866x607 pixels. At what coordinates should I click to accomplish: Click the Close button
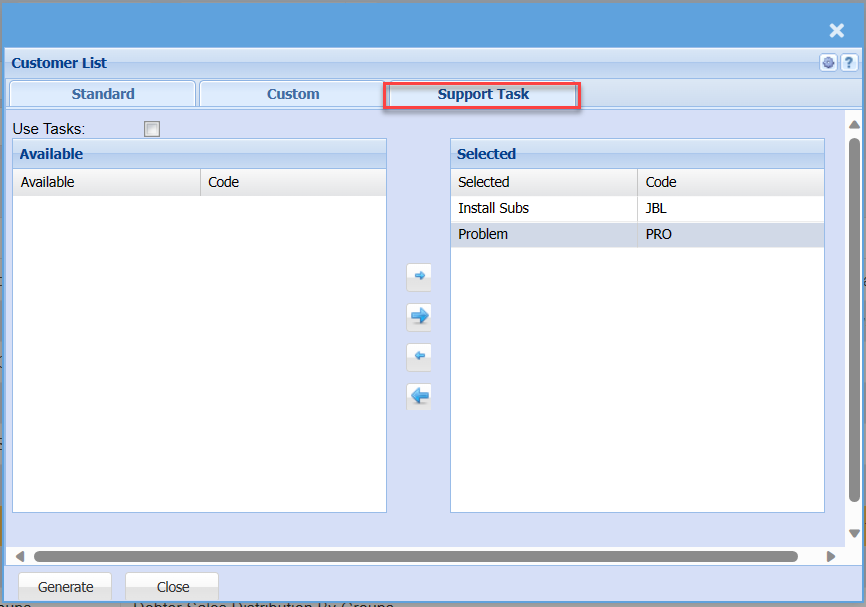click(172, 587)
